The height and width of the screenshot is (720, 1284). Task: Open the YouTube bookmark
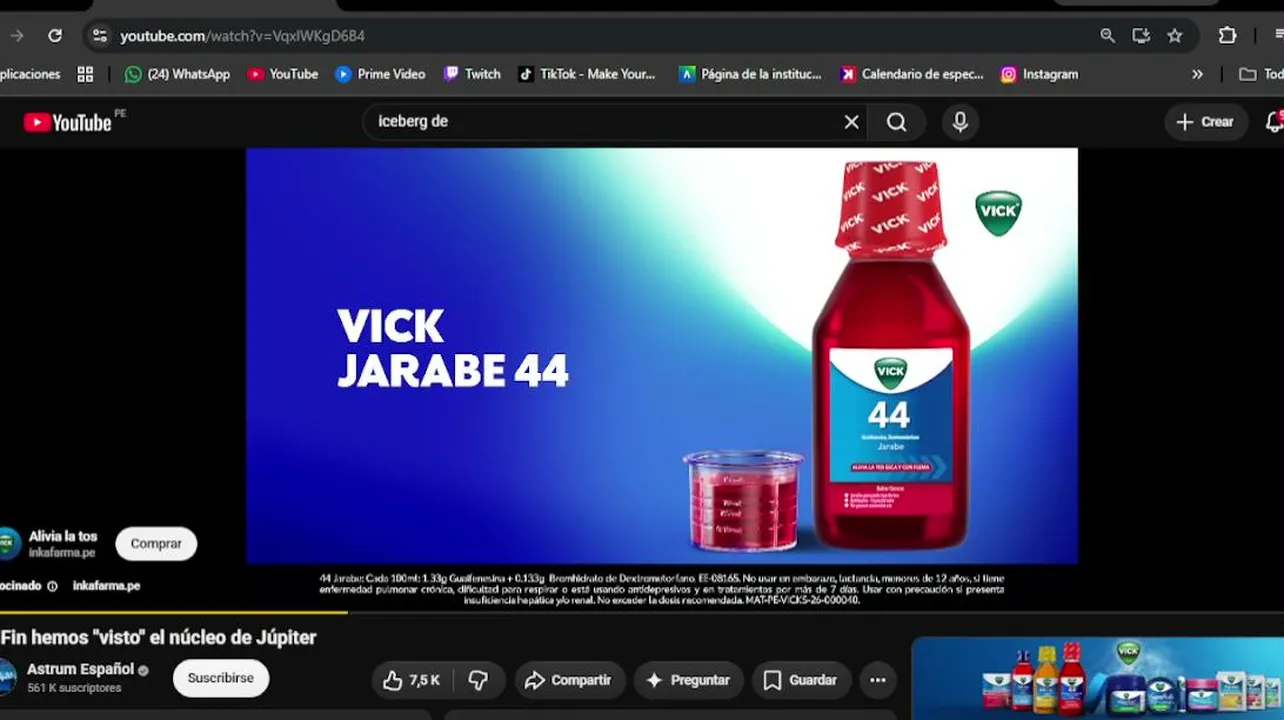pos(283,74)
